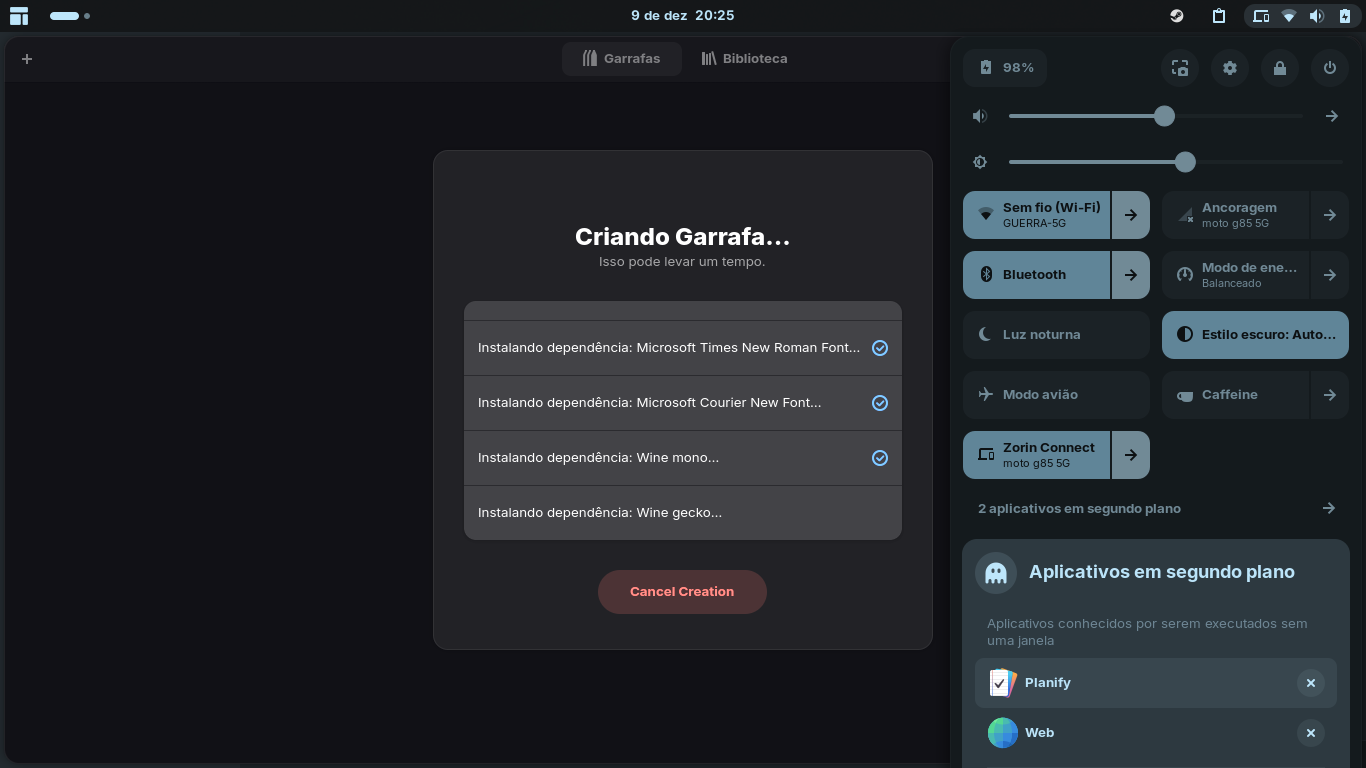Close Planify background app
Screen dimensions: 1366x768
click(1310, 683)
